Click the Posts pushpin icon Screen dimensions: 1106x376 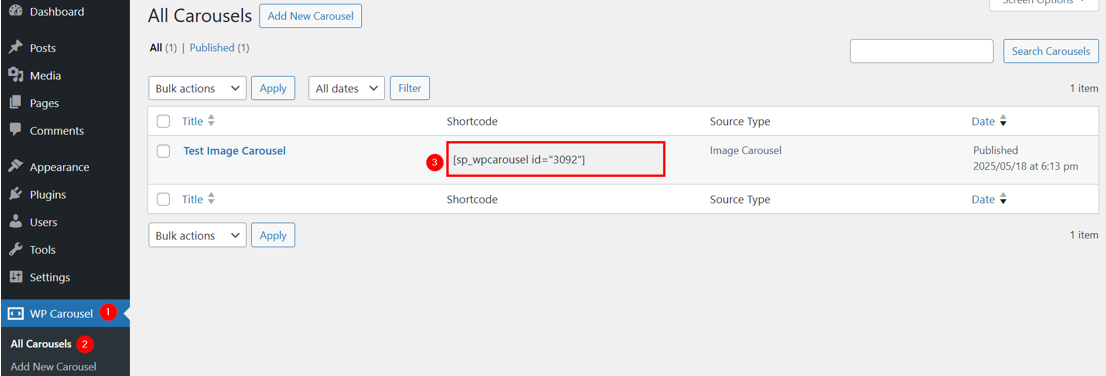pos(16,48)
